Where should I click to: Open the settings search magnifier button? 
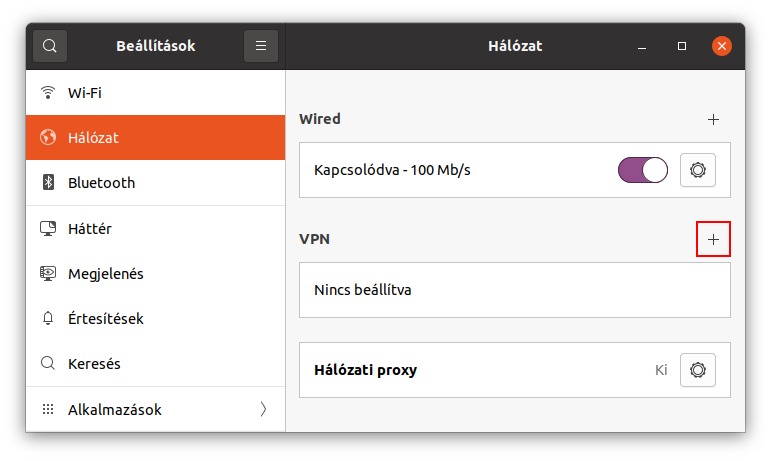coord(50,46)
